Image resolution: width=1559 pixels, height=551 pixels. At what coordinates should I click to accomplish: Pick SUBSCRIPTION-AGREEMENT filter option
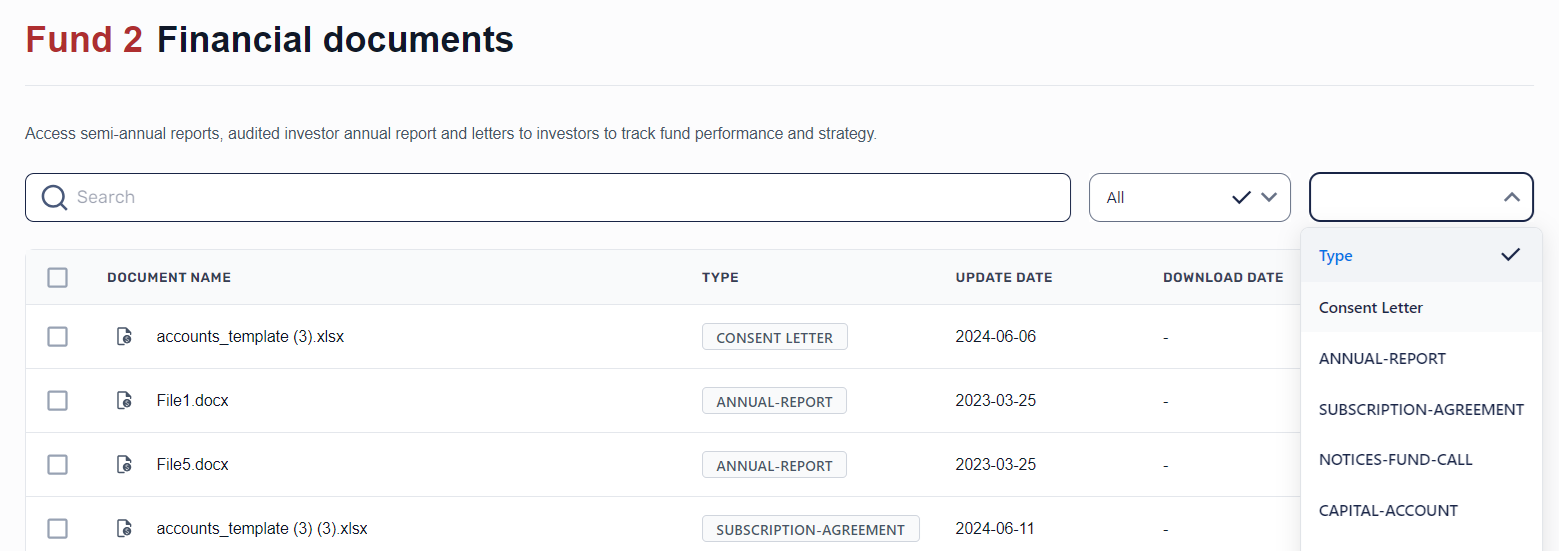pos(1421,410)
